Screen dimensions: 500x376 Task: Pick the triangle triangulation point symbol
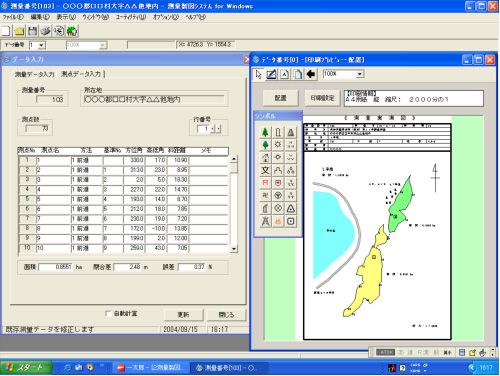pyautogui.click(x=291, y=209)
